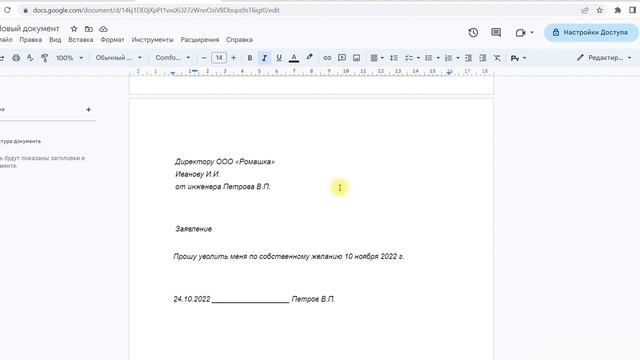This screenshot has height=360, width=640.
Task: Click the browser side panel icon
Action: [x=632, y=10]
